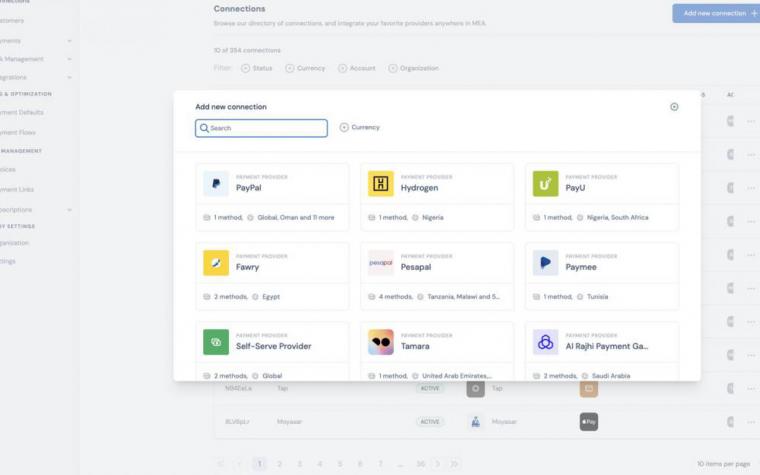
Task: Click the Hydrogen logo icon
Action: pyautogui.click(x=380, y=183)
